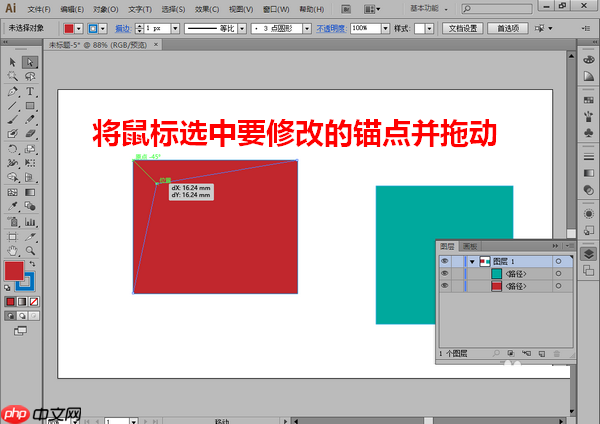Open the 等比 width profile dropdown
Screen dimensions: 600x424
242,28
